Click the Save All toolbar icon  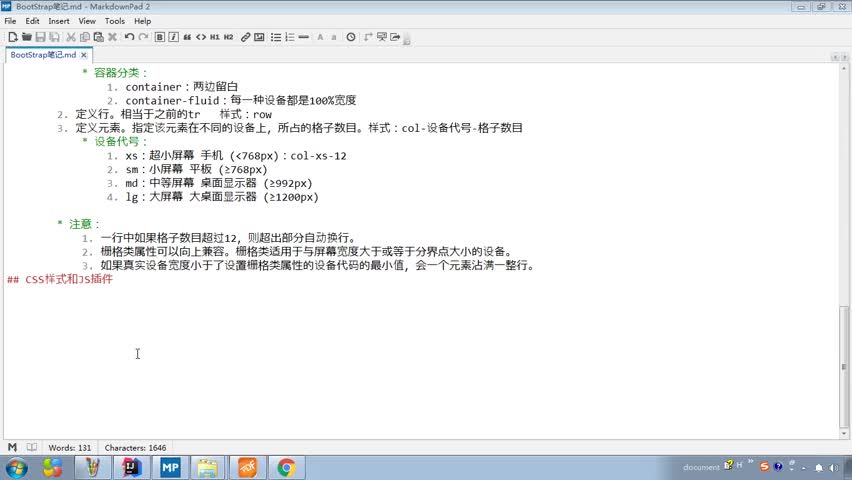(x=54, y=37)
